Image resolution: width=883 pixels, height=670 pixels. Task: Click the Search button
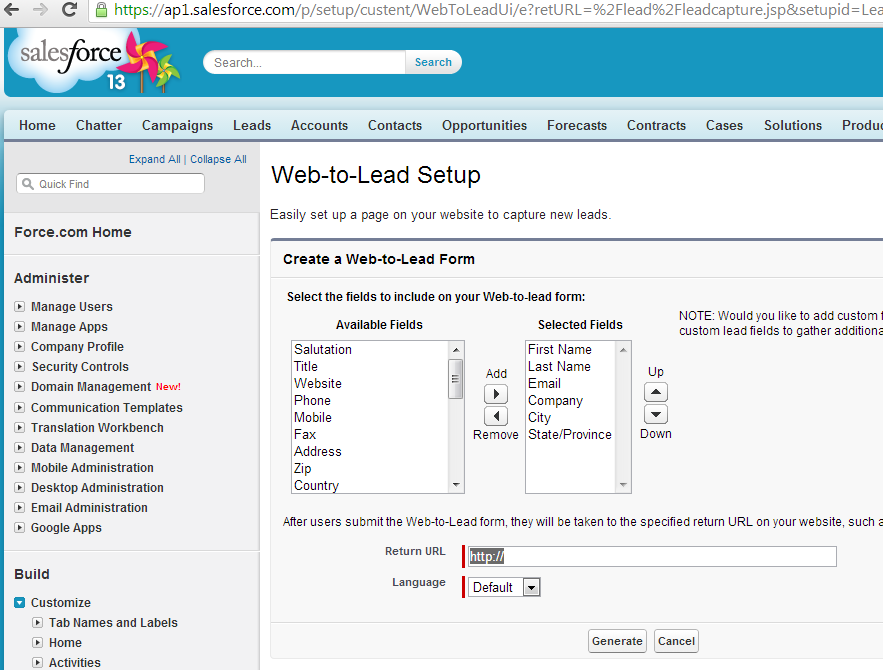click(433, 62)
